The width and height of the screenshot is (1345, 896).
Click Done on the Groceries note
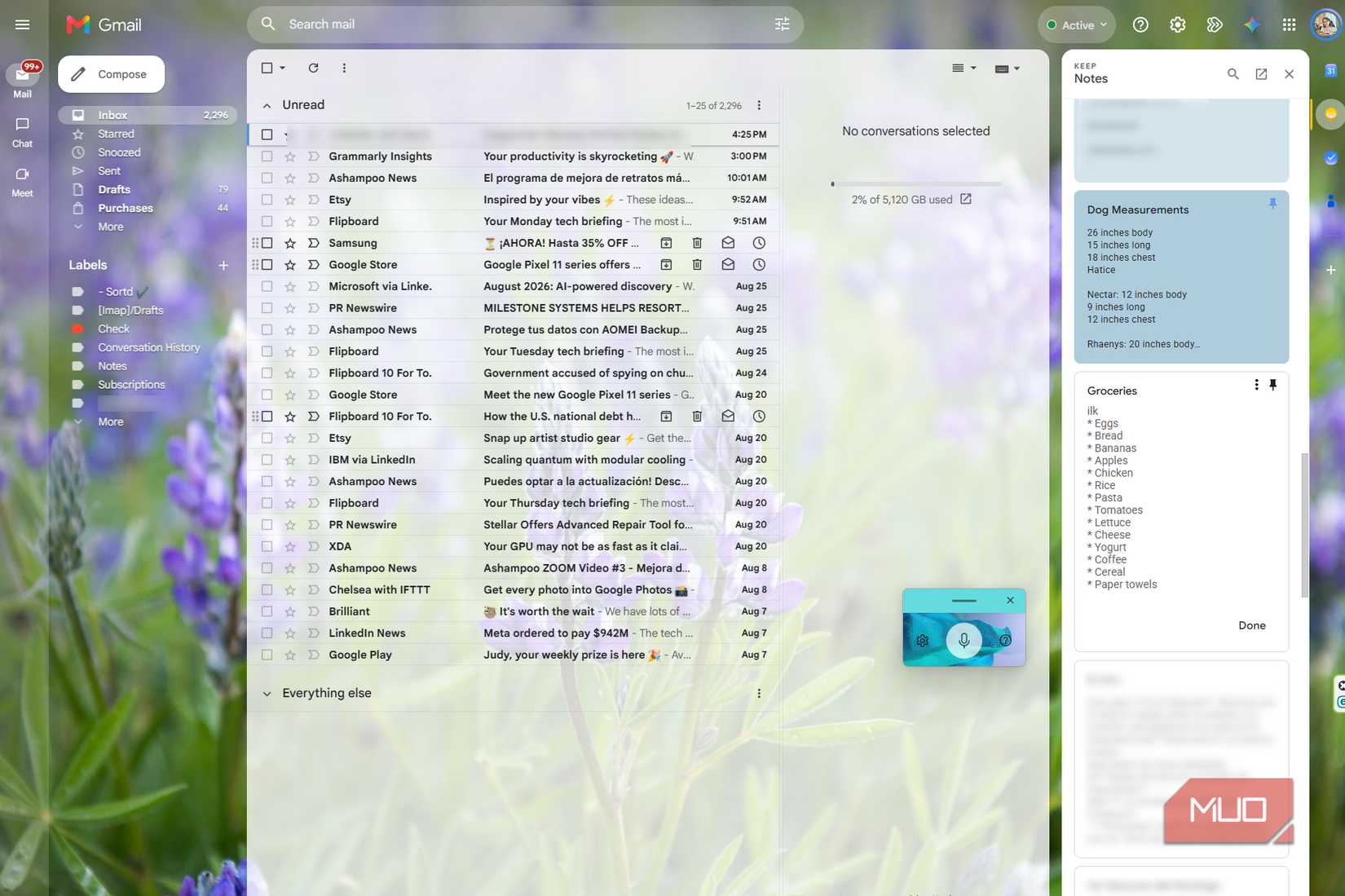click(1251, 625)
